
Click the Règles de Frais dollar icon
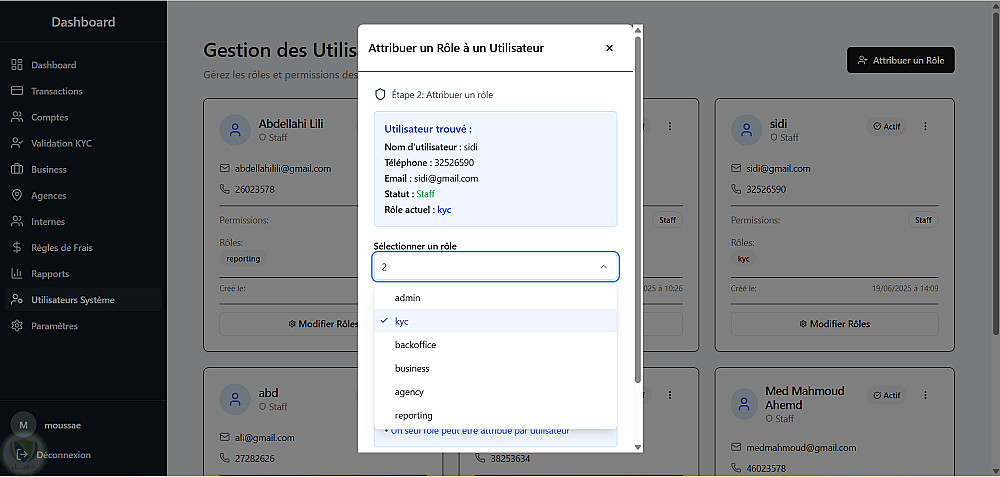17,248
